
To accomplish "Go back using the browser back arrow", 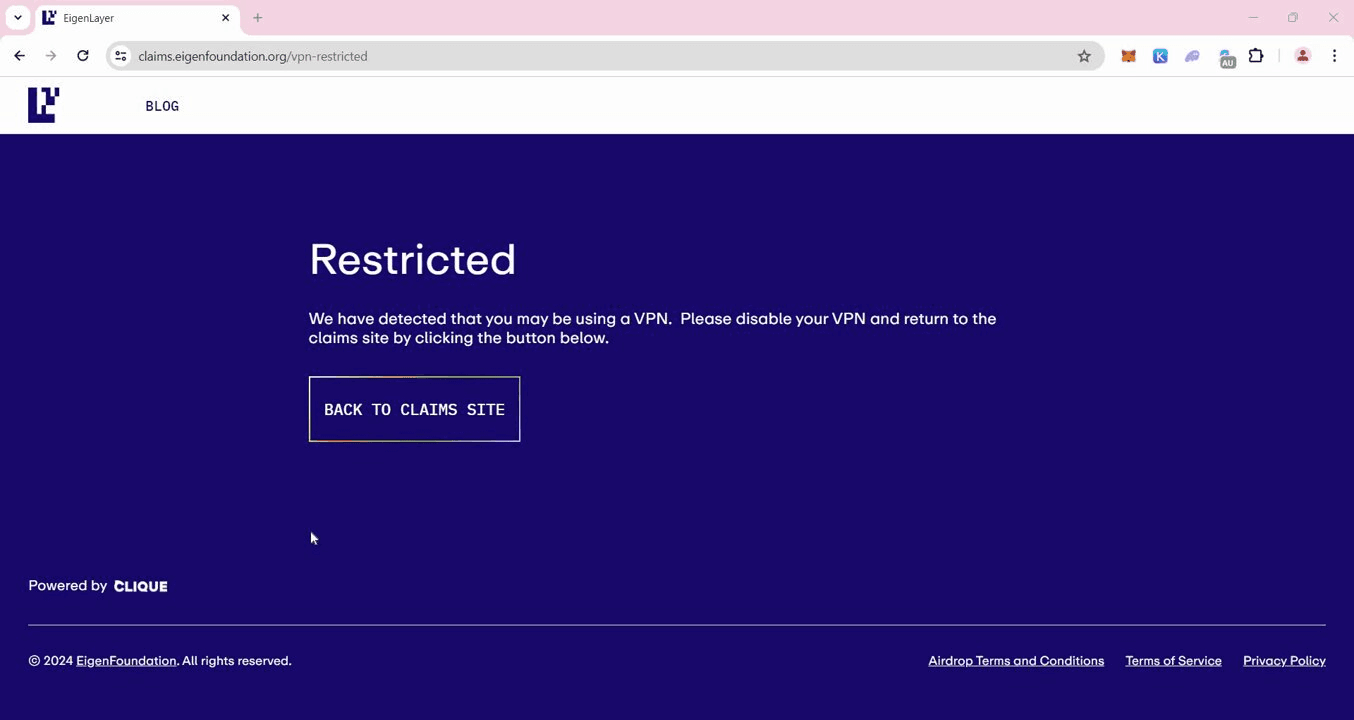I will 19,56.
